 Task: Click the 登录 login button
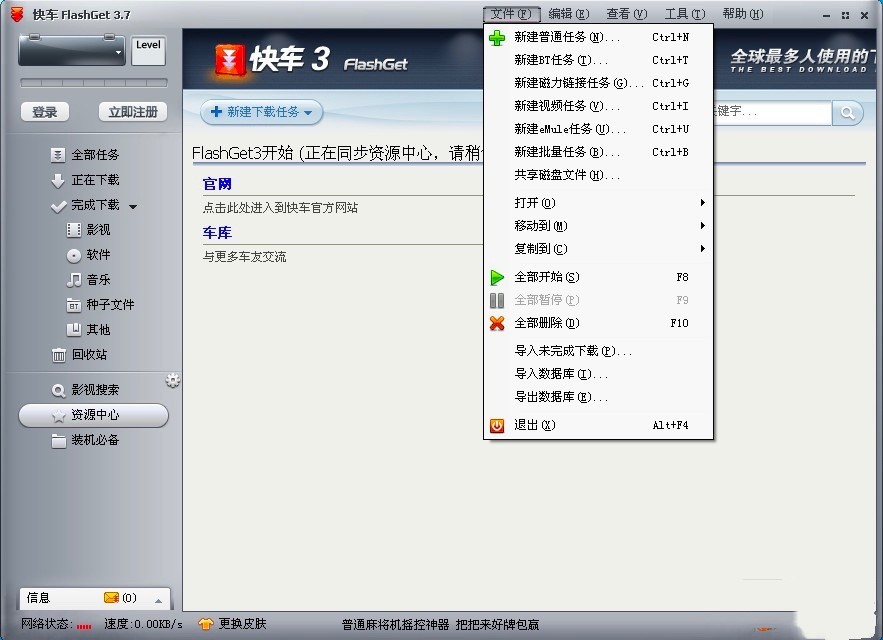pos(44,112)
